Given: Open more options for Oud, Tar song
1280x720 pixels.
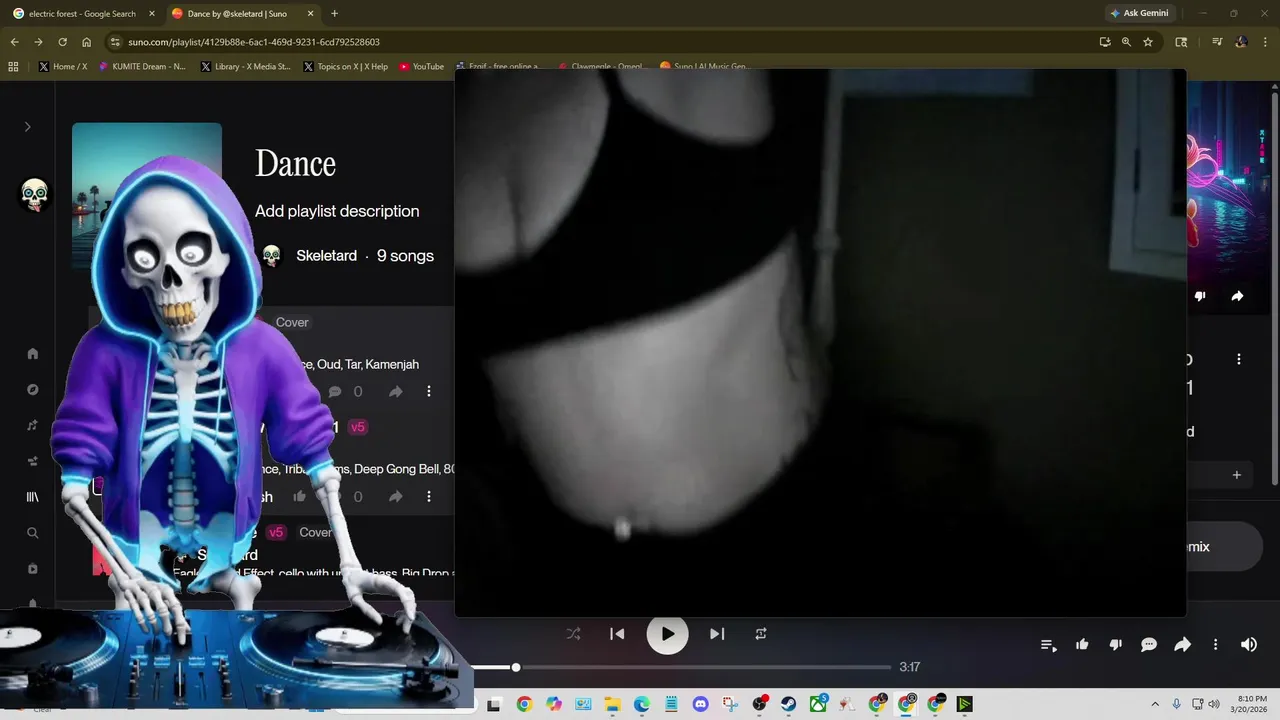Looking at the screenshot, I should pyautogui.click(x=429, y=392).
